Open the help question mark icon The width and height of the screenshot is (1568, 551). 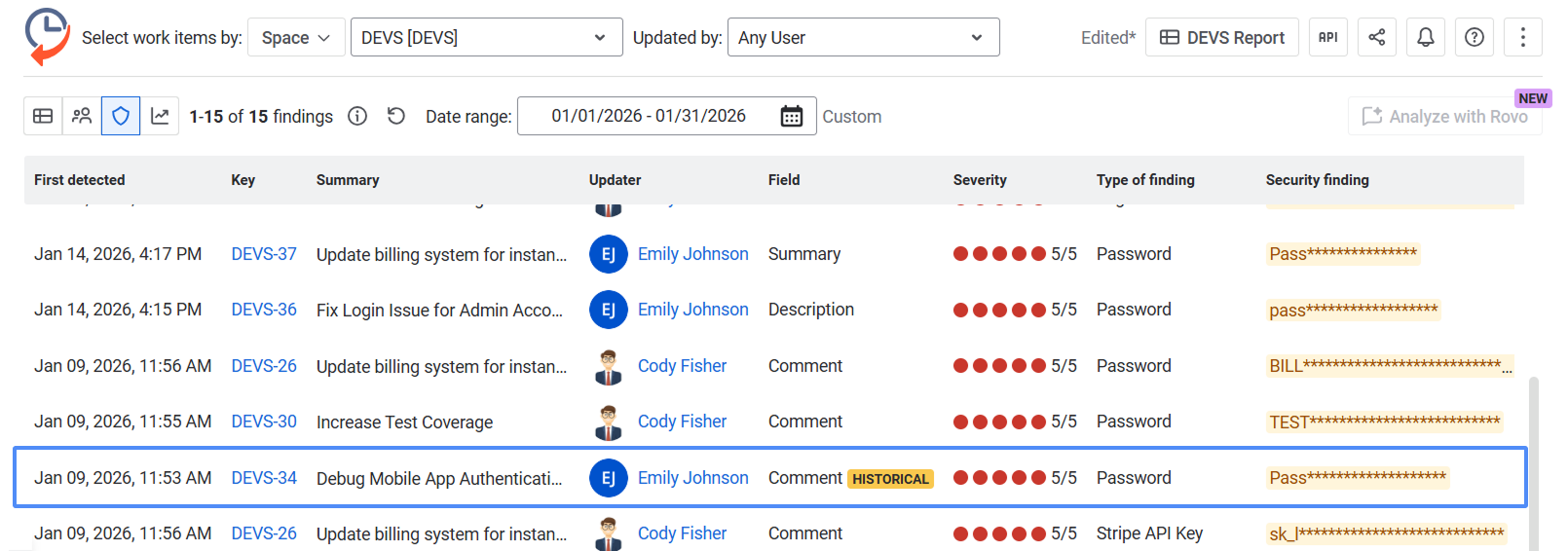coord(1475,37)
